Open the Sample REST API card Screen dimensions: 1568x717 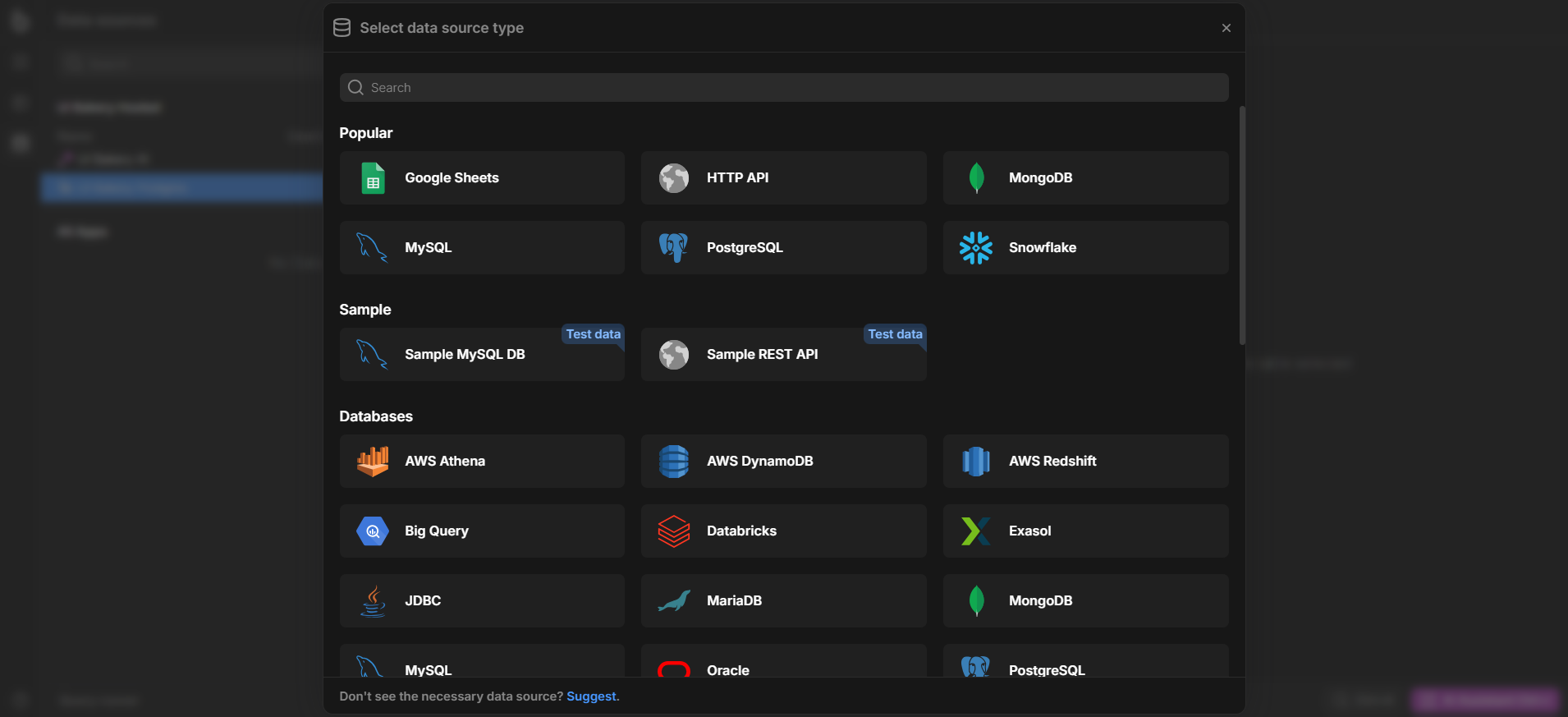pos(784,354)
